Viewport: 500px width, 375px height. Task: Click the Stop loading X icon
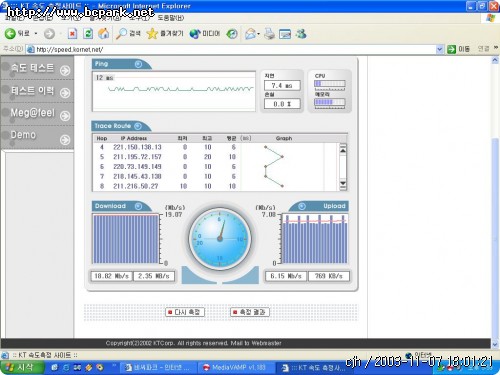[72, 33]
